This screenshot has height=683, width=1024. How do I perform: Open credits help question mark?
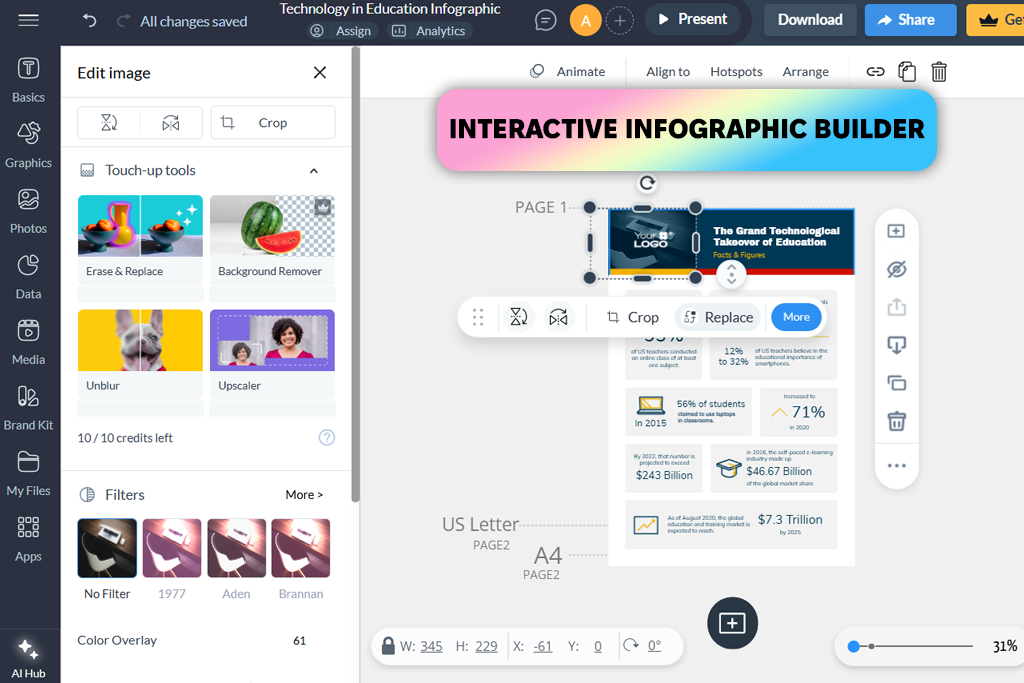[327, 437]
